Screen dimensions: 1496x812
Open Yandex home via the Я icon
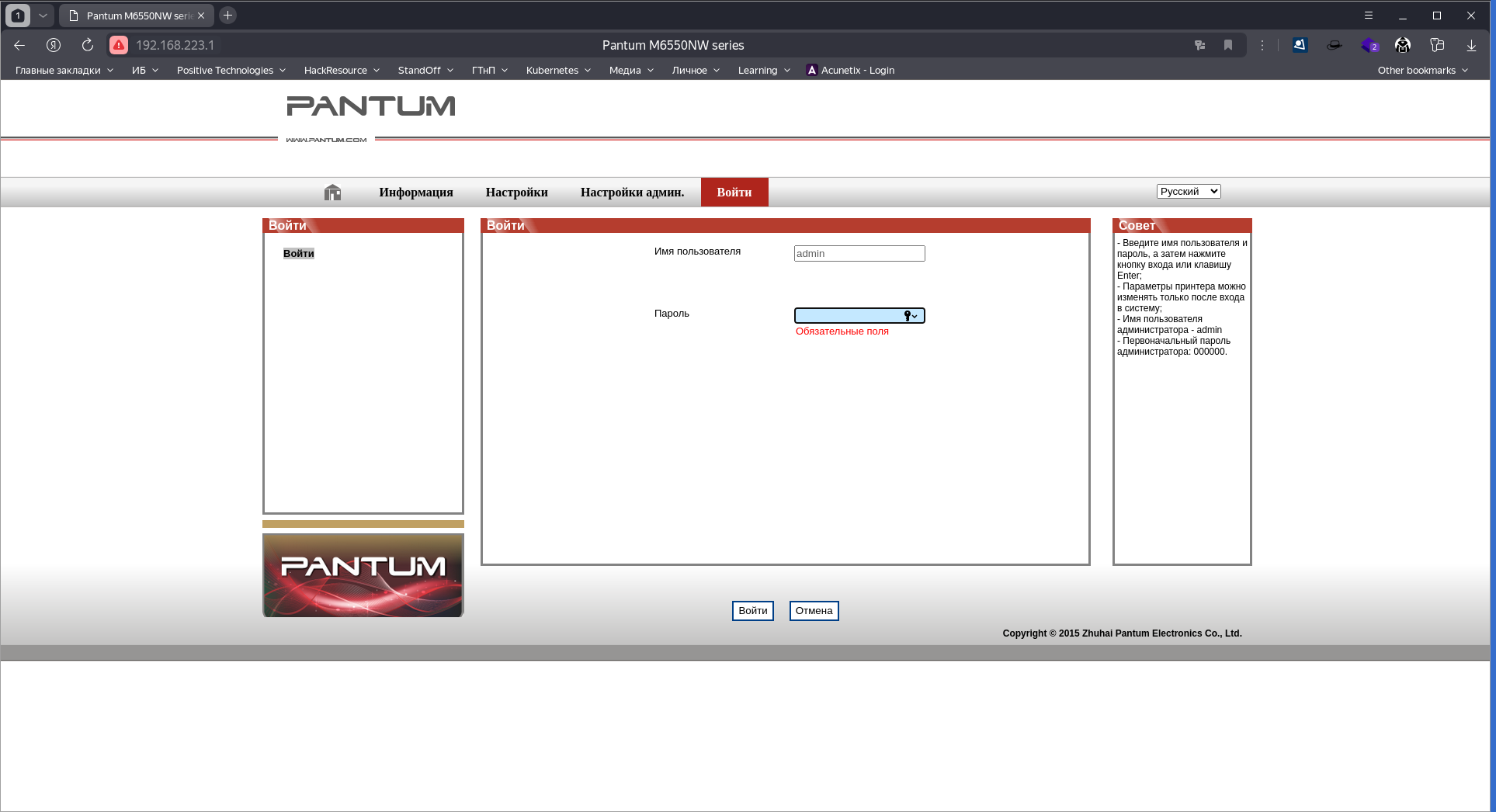(x=54, y=45)
